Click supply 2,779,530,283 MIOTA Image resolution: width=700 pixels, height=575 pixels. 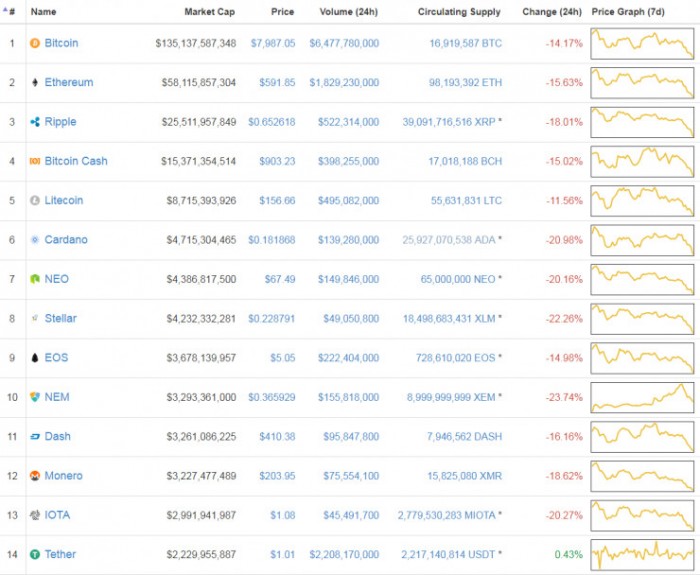point(447,515)
